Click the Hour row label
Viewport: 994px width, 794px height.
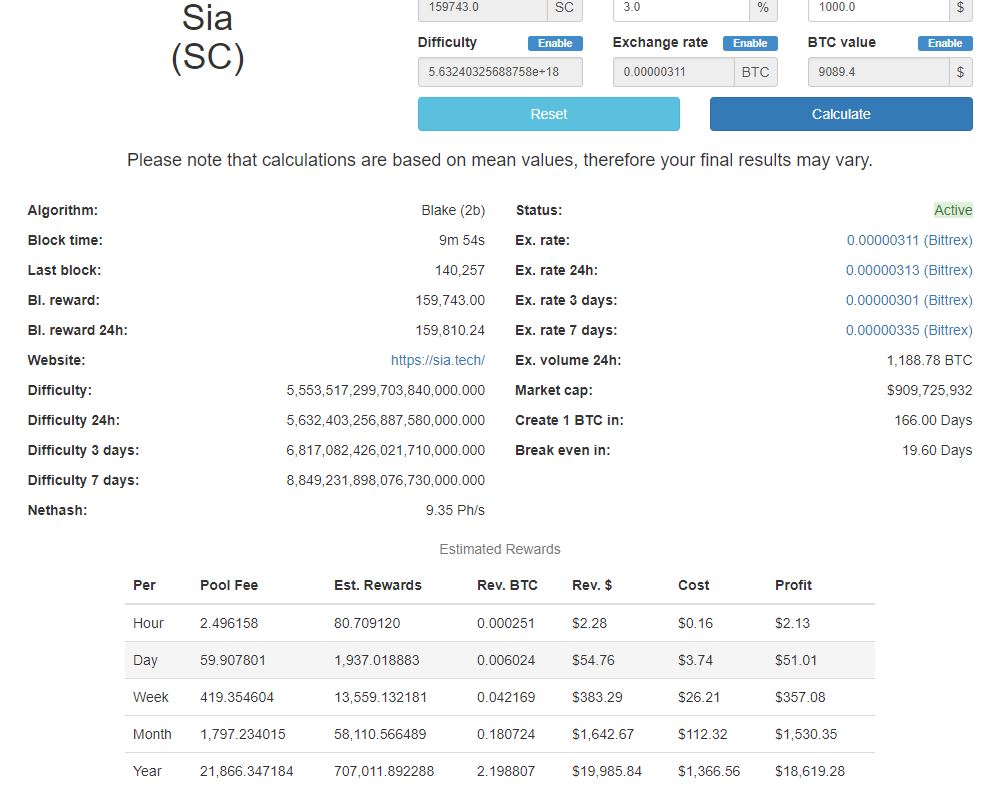click(148, 624)
